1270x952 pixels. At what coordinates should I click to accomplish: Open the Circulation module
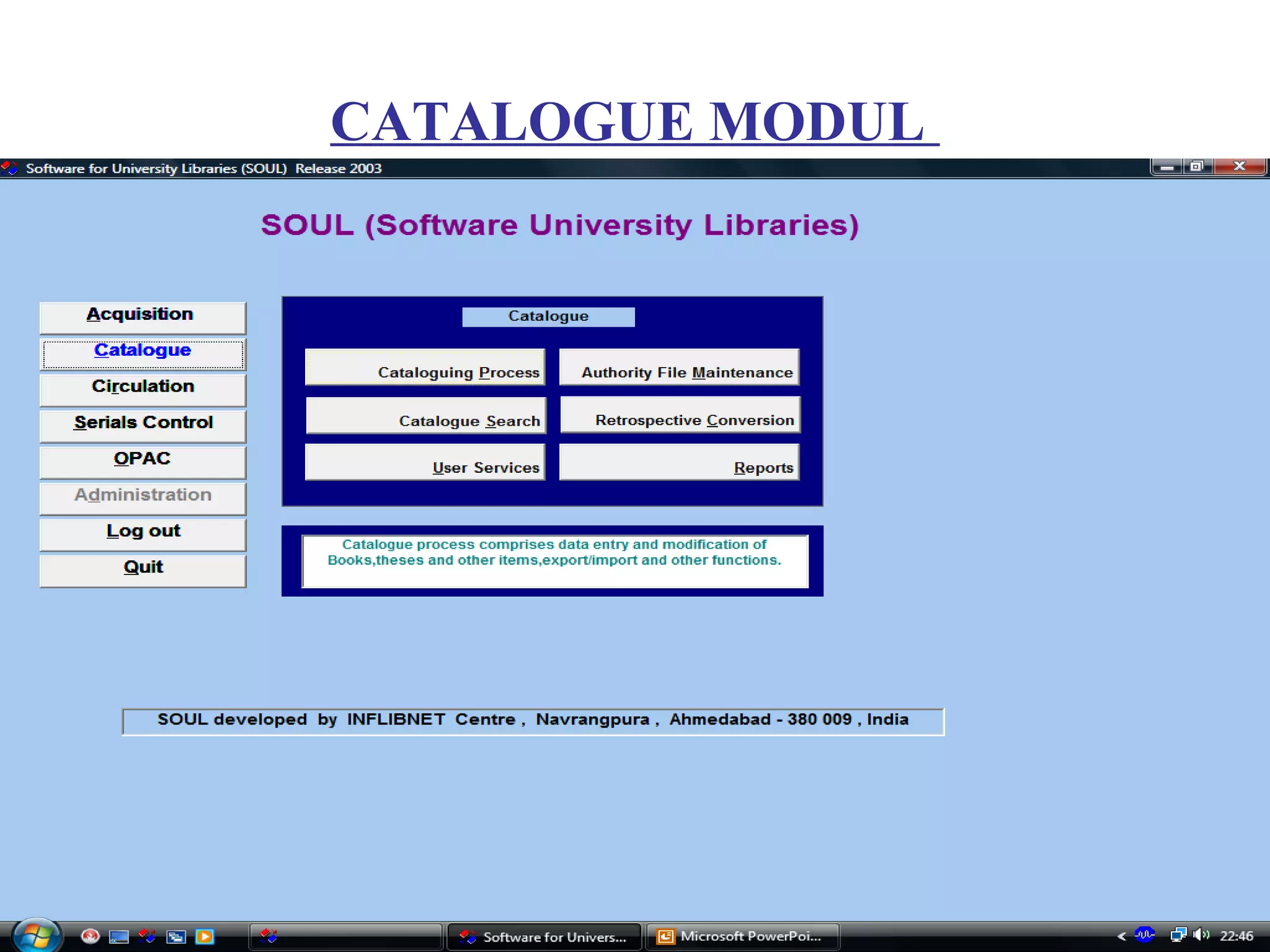click(x=143, y=390)
